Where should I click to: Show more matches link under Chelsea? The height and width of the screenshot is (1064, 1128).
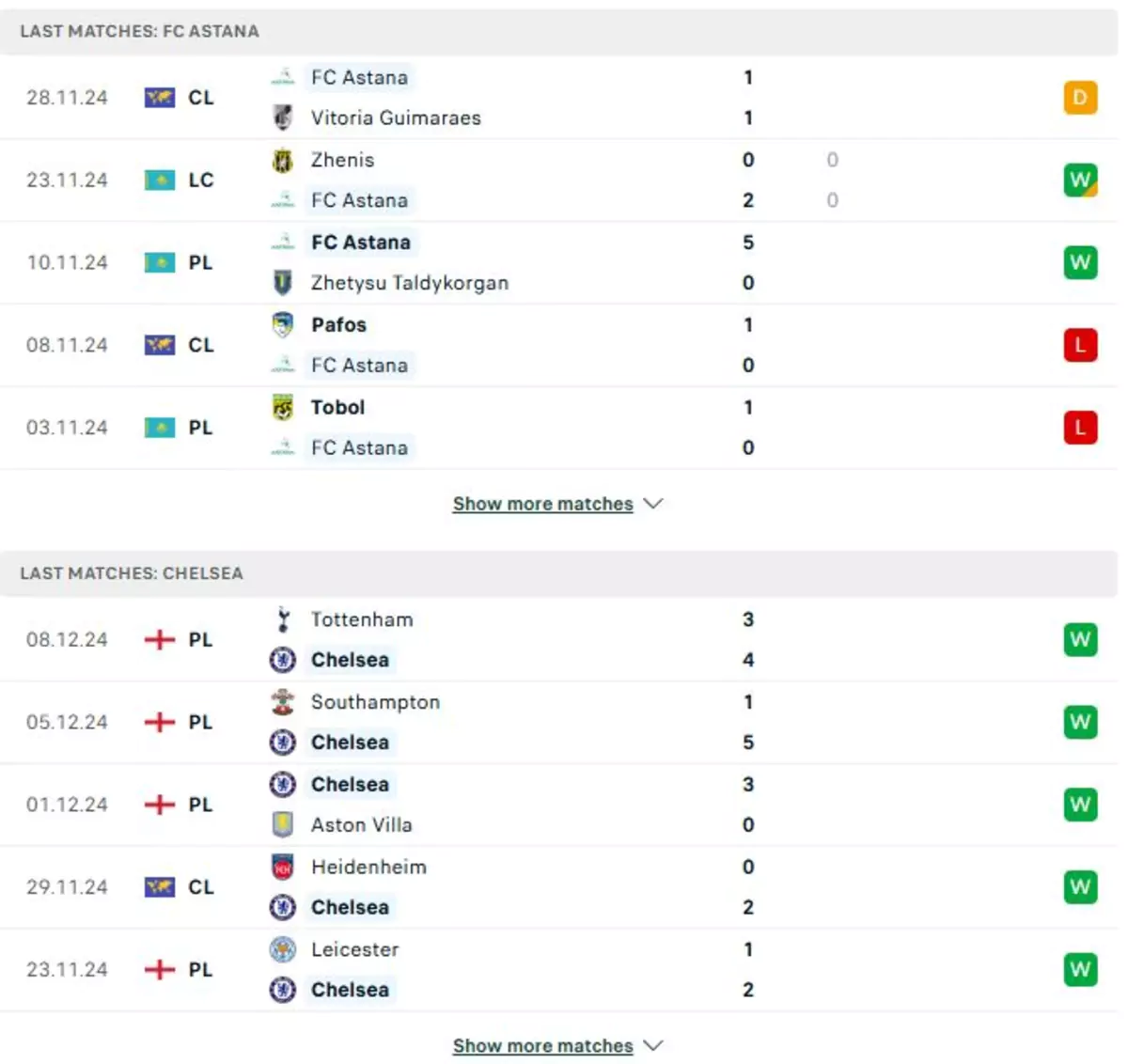pos(543,1045)
